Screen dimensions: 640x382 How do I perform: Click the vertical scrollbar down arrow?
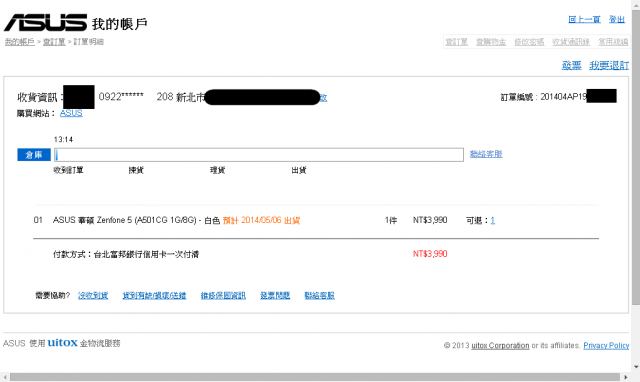pos(636,367)
